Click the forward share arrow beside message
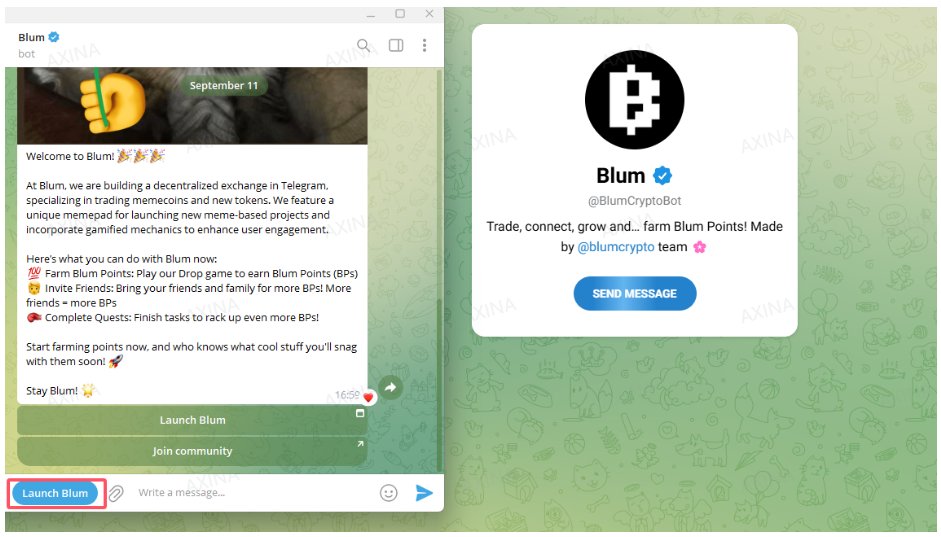Image resolution: width=941 pixels, height=537 pixels. 391,387
